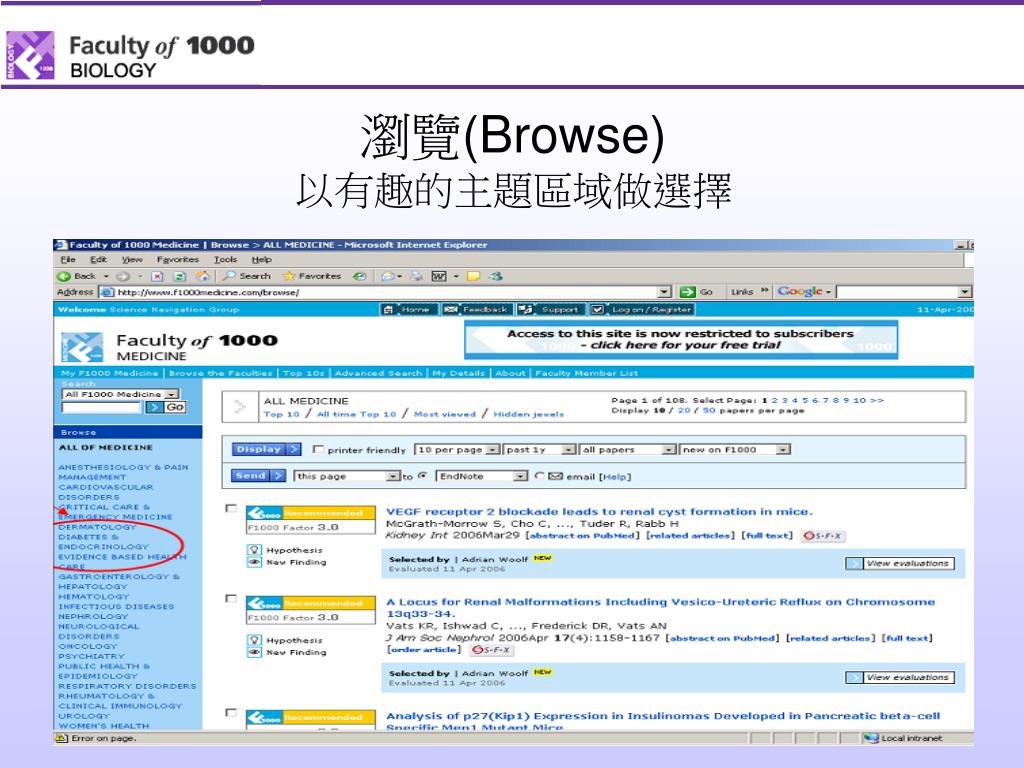Click in the sidebar search text field
1024x768 pixels.
pyautogui.click(x=101, y=407)
